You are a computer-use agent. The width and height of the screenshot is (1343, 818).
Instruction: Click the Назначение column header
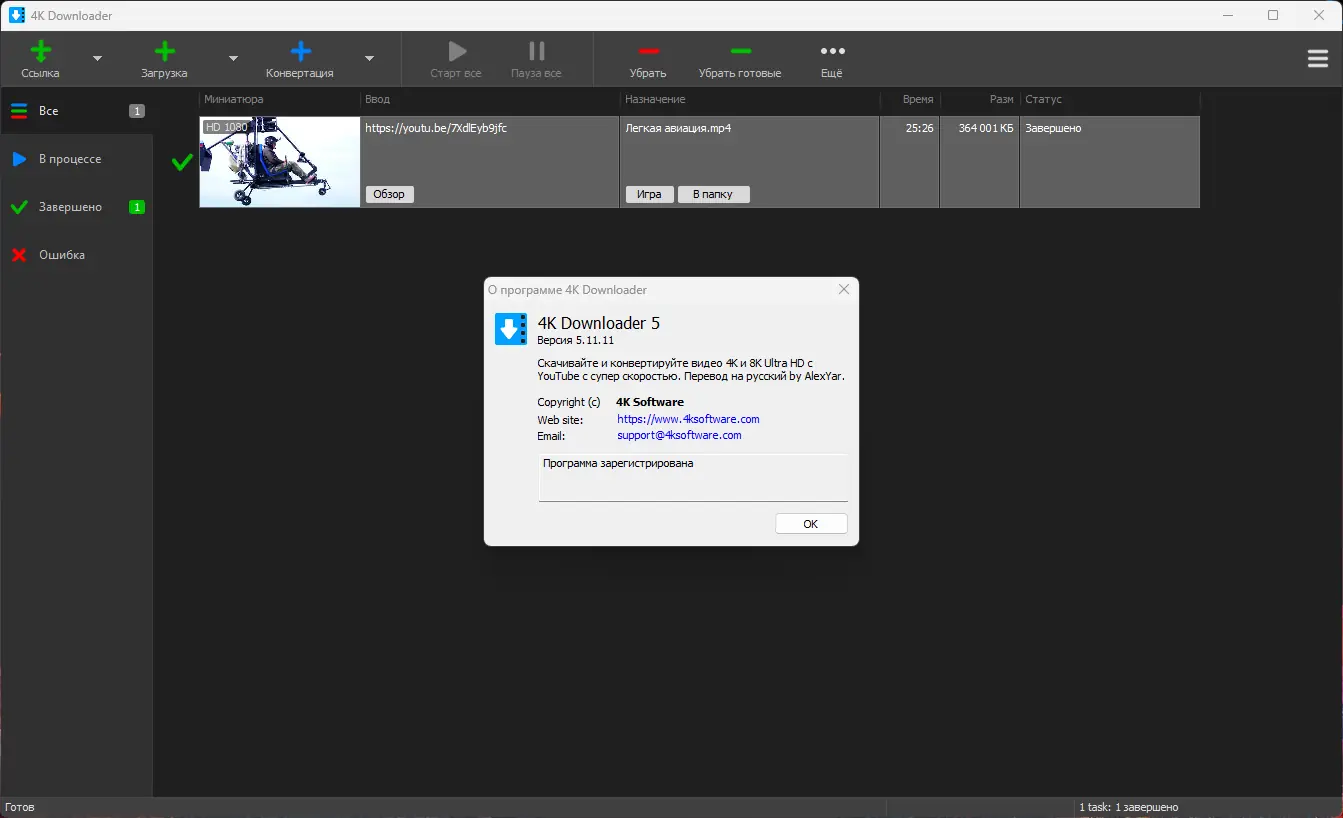pyautogui.click(x=750, y=99)
